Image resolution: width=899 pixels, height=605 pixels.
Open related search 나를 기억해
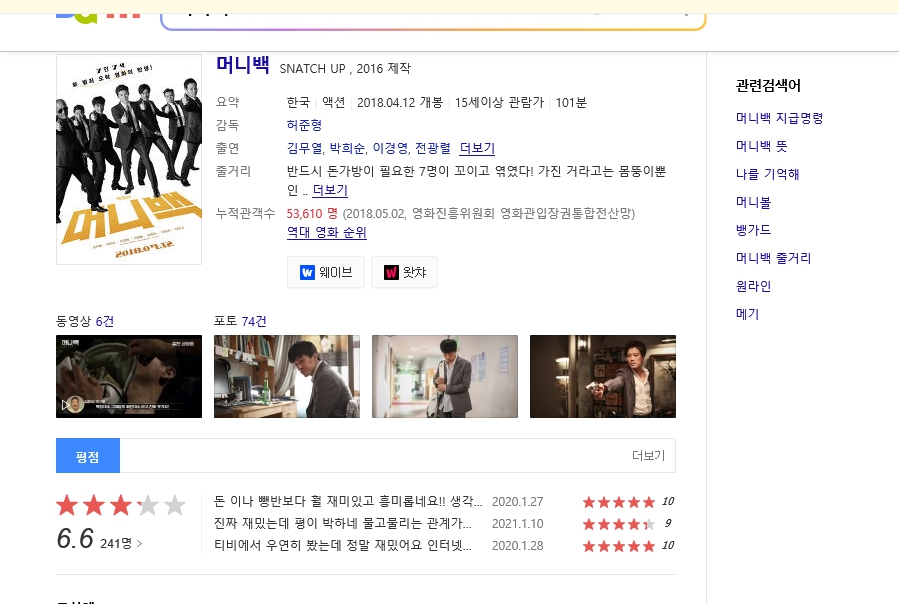767,174
